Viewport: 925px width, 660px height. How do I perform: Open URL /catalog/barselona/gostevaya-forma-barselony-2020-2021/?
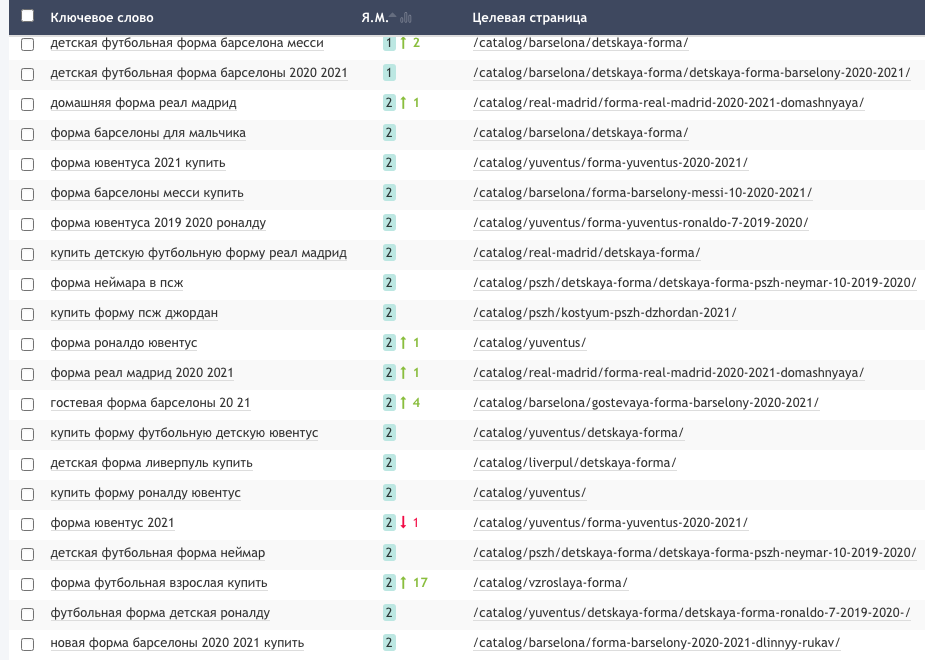point(646,403)
